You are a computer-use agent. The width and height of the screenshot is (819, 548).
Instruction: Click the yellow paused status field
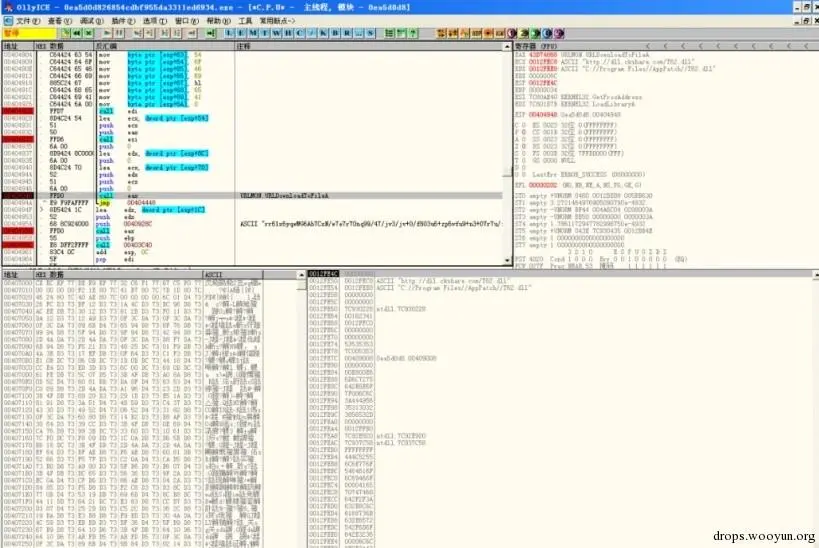pos(29,33)
